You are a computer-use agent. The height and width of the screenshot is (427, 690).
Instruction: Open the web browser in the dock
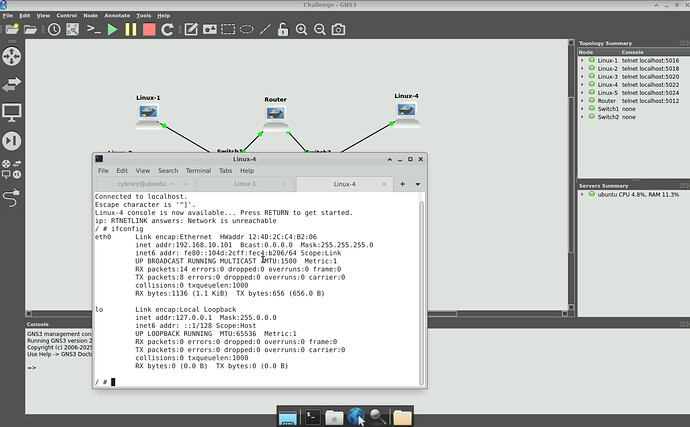[357, 414]
